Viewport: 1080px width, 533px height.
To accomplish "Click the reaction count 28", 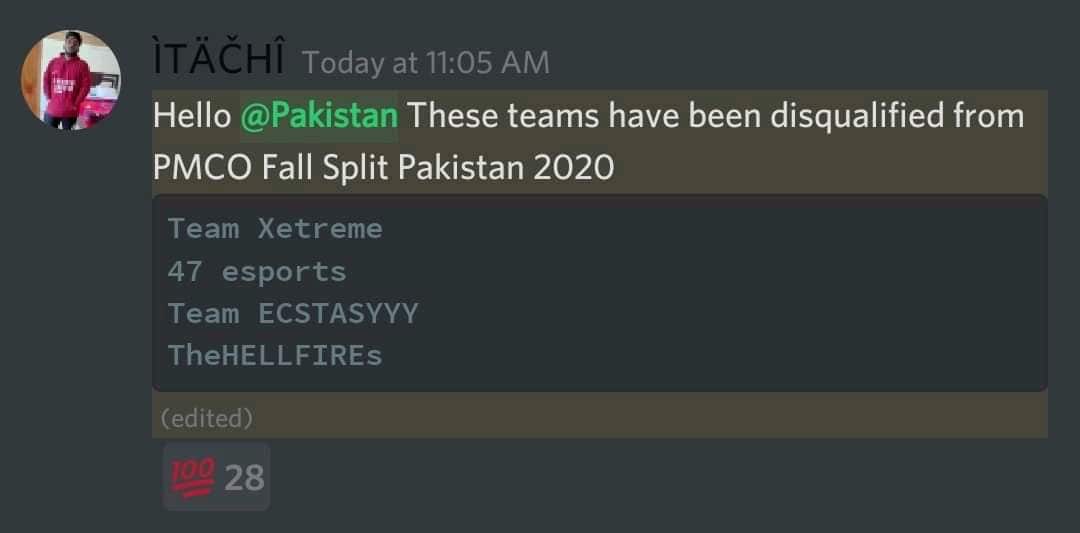I will click(245, 478).
